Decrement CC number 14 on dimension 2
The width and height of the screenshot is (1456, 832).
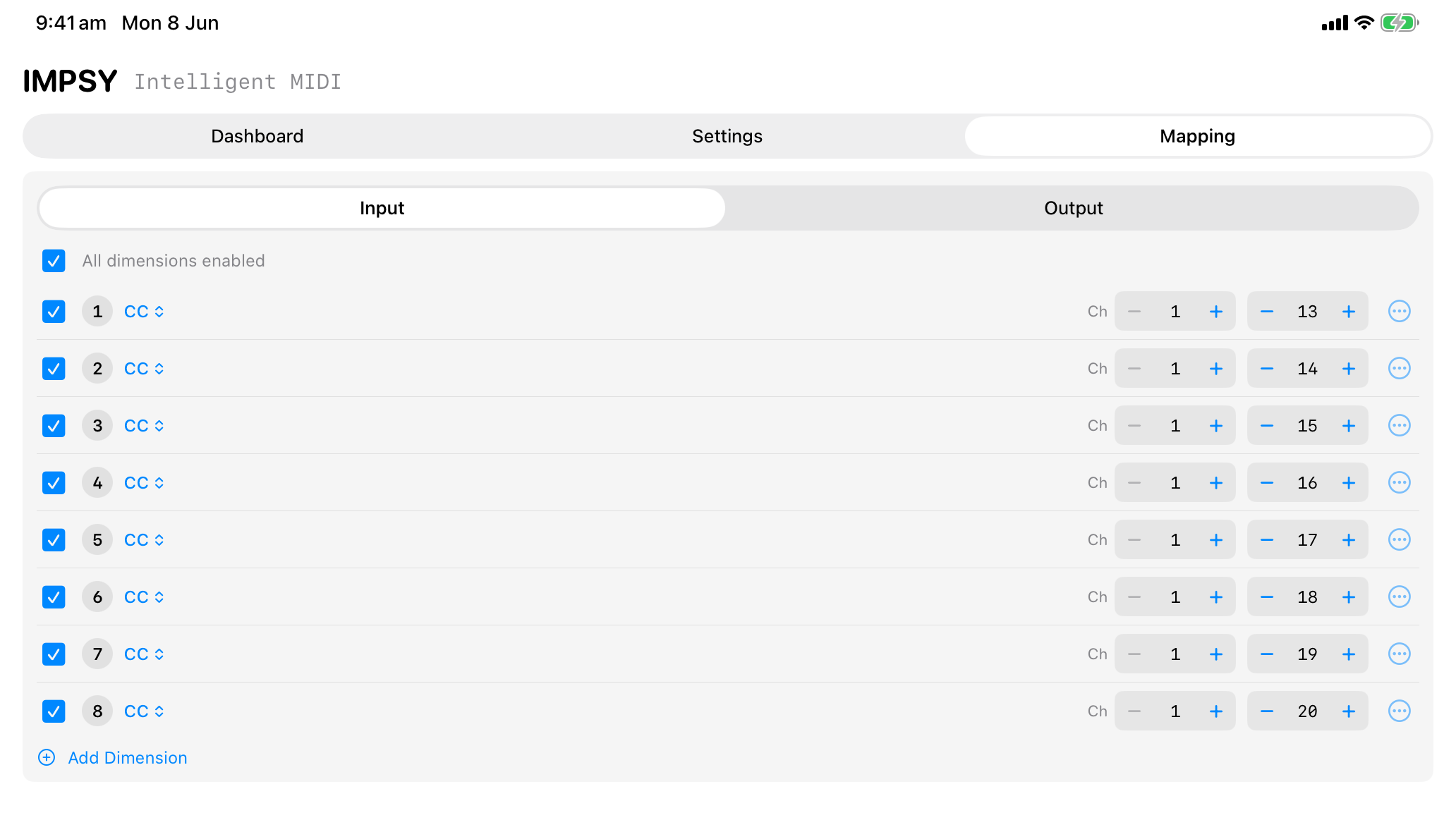point(1267,368)
